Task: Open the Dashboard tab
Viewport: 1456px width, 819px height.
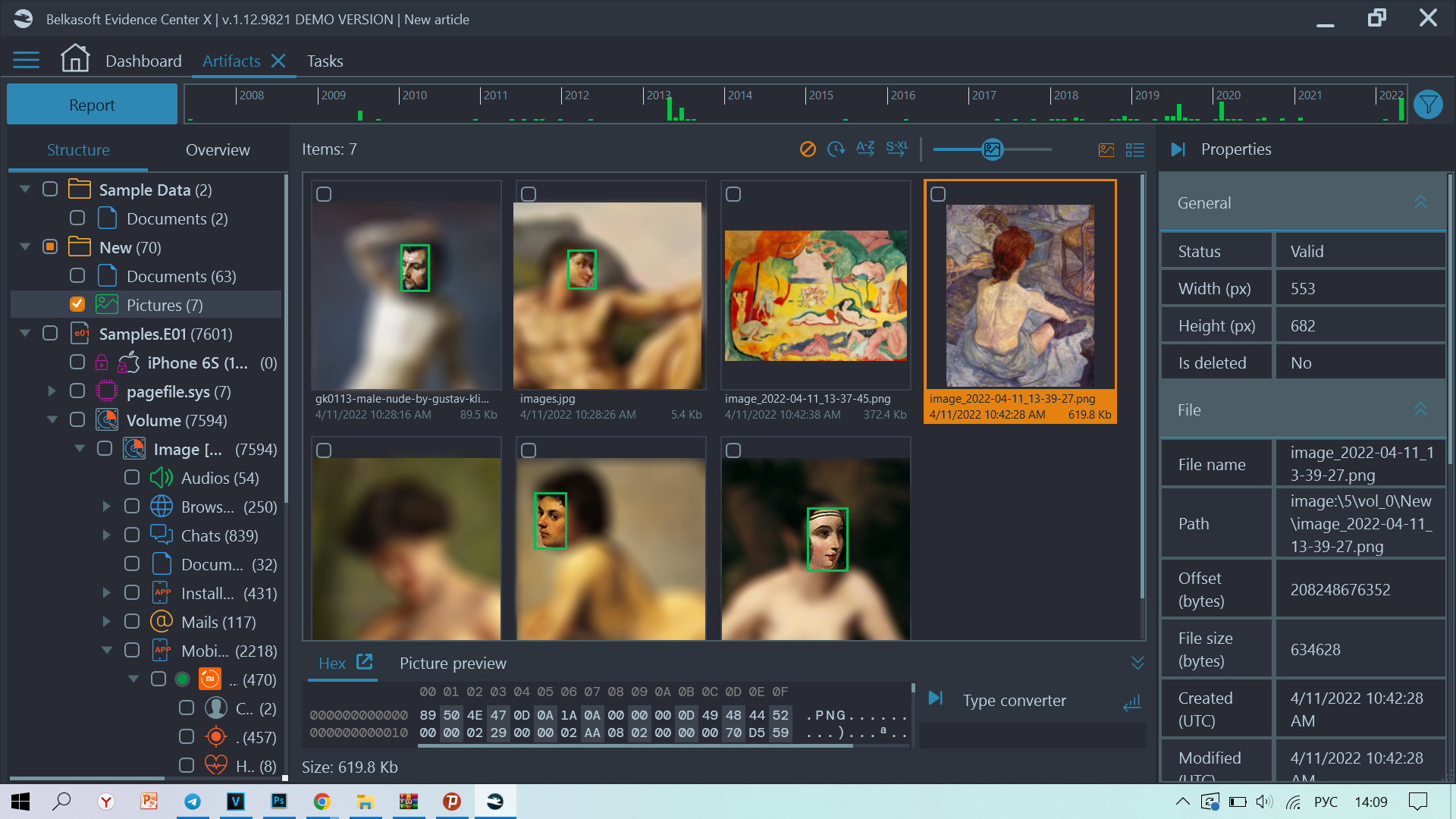Action: [x=143, y=61]
